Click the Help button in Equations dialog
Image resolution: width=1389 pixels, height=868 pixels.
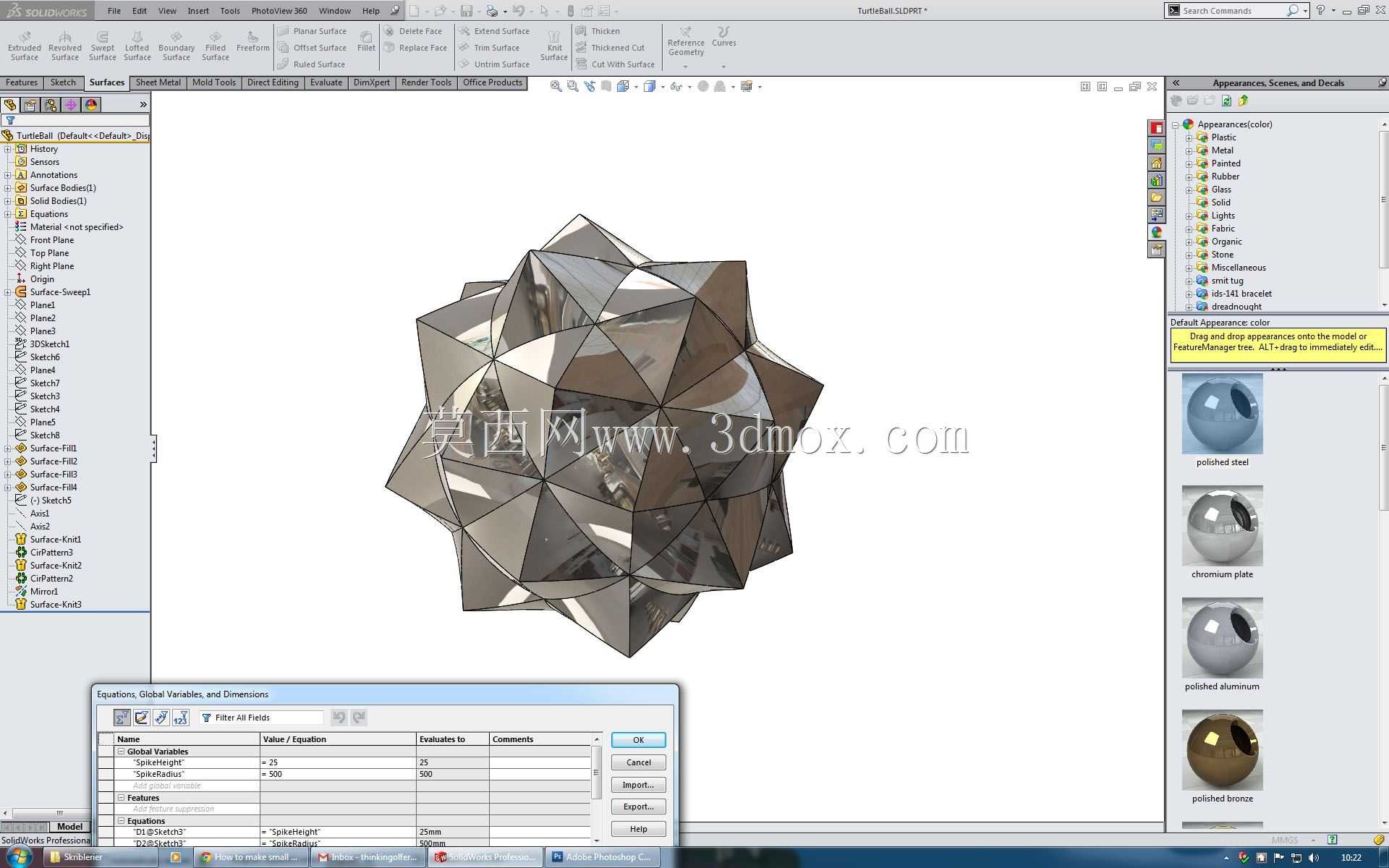638,829
